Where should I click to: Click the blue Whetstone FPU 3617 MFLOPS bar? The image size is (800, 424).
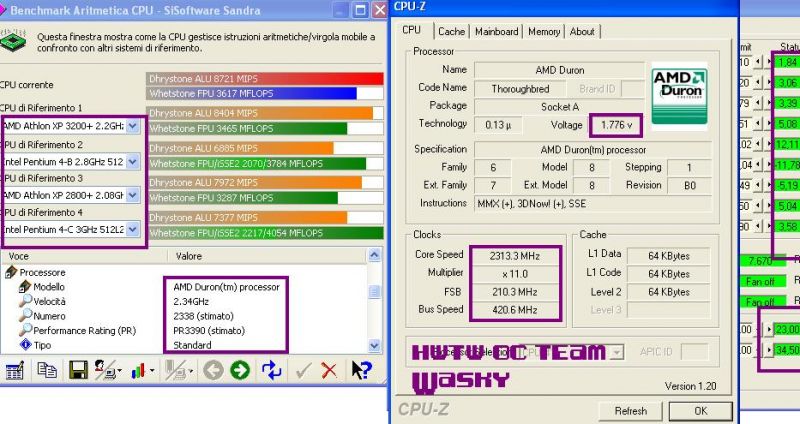(252, 93)
